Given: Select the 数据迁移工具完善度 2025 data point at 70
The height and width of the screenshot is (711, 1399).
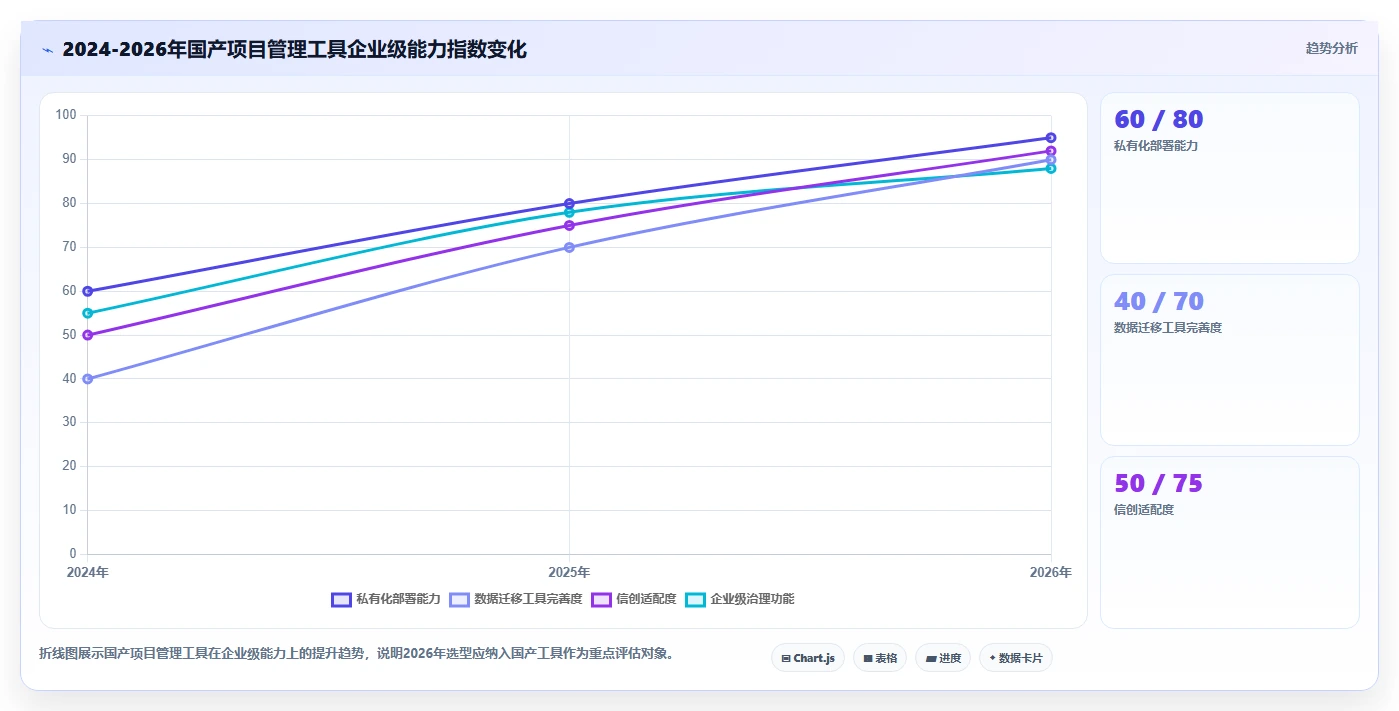Looking at the screenshot, I should 569,247.
